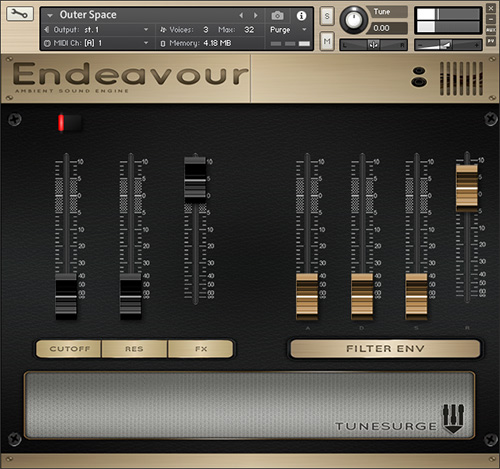The image size is (500, 469).
Task: Click the Tune knob
Action: pyautogui.click(x=353, y=19)
